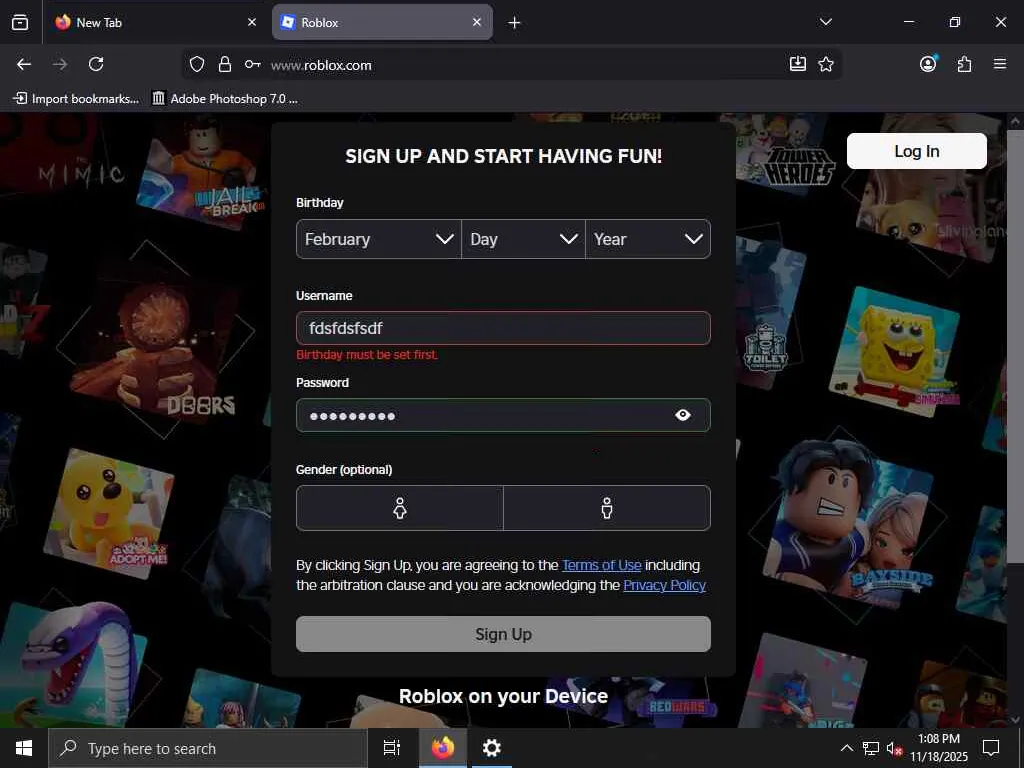Toggle password visibility eye icon

coord(682,415)
